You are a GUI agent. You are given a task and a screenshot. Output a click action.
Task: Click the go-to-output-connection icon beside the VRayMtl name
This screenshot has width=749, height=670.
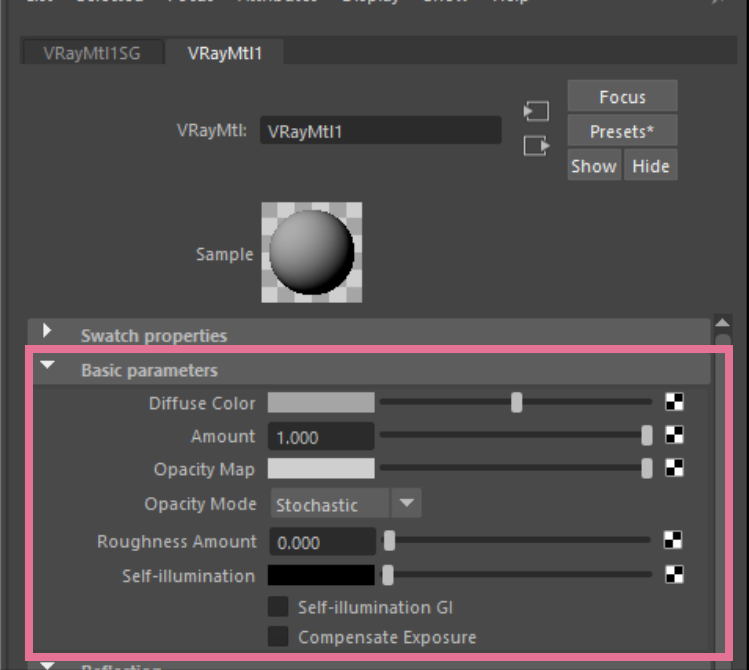point(536,146)
